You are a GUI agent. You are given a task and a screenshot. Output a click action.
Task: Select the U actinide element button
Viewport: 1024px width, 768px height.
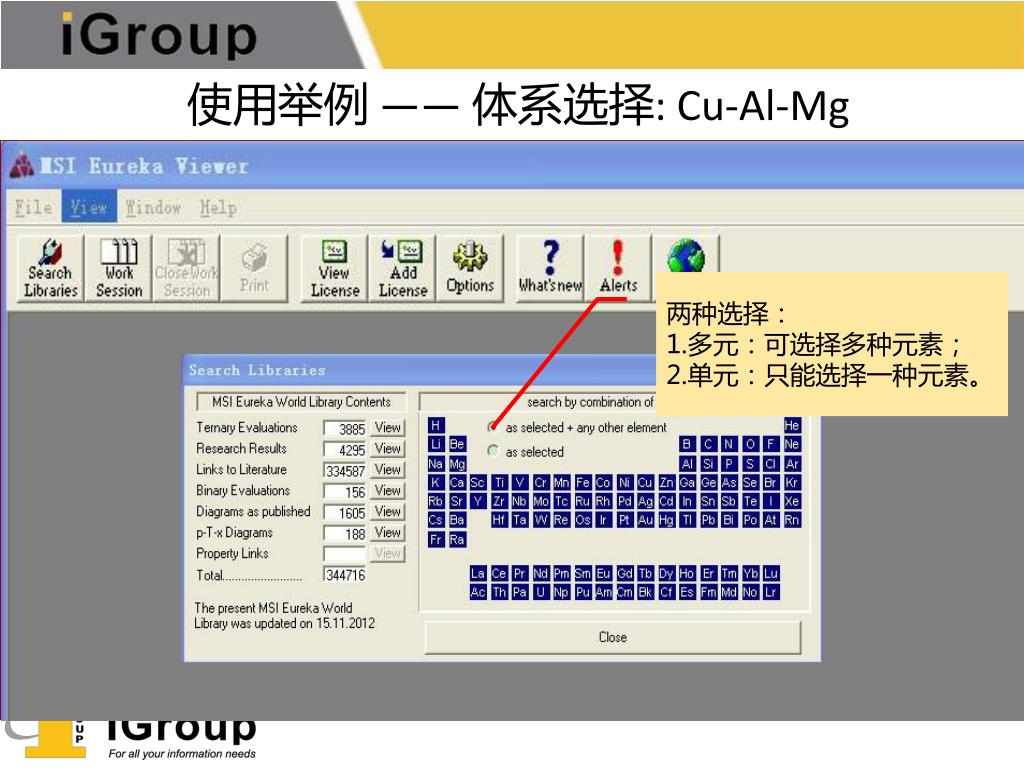[541, 592]
